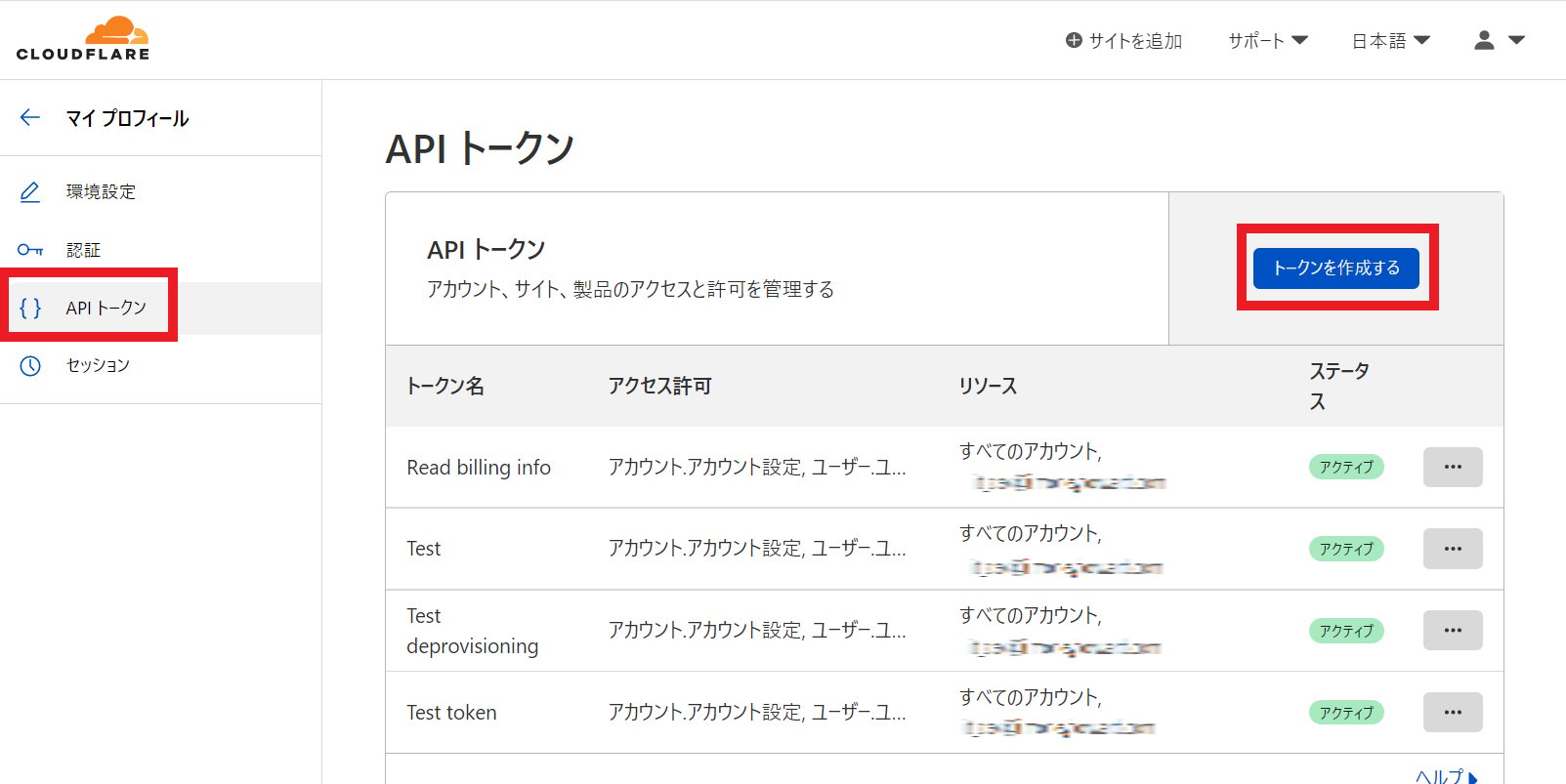
Task: Click the Cloudflare logo
Action: click(x=83, y=39)
